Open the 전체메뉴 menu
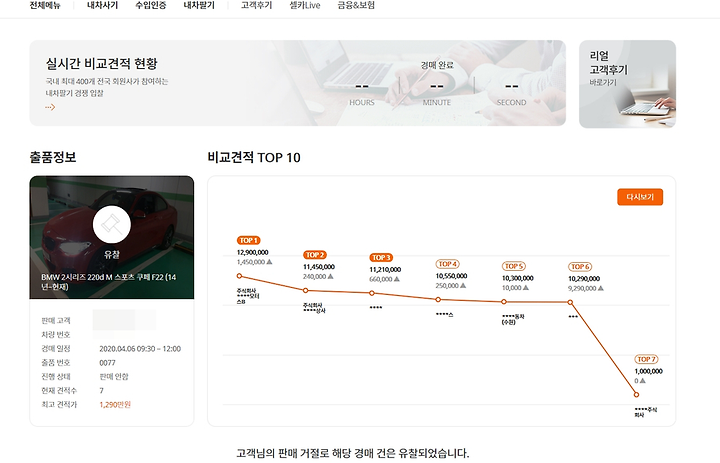Viewport: 720px width, 463px height. coord(45,6)
